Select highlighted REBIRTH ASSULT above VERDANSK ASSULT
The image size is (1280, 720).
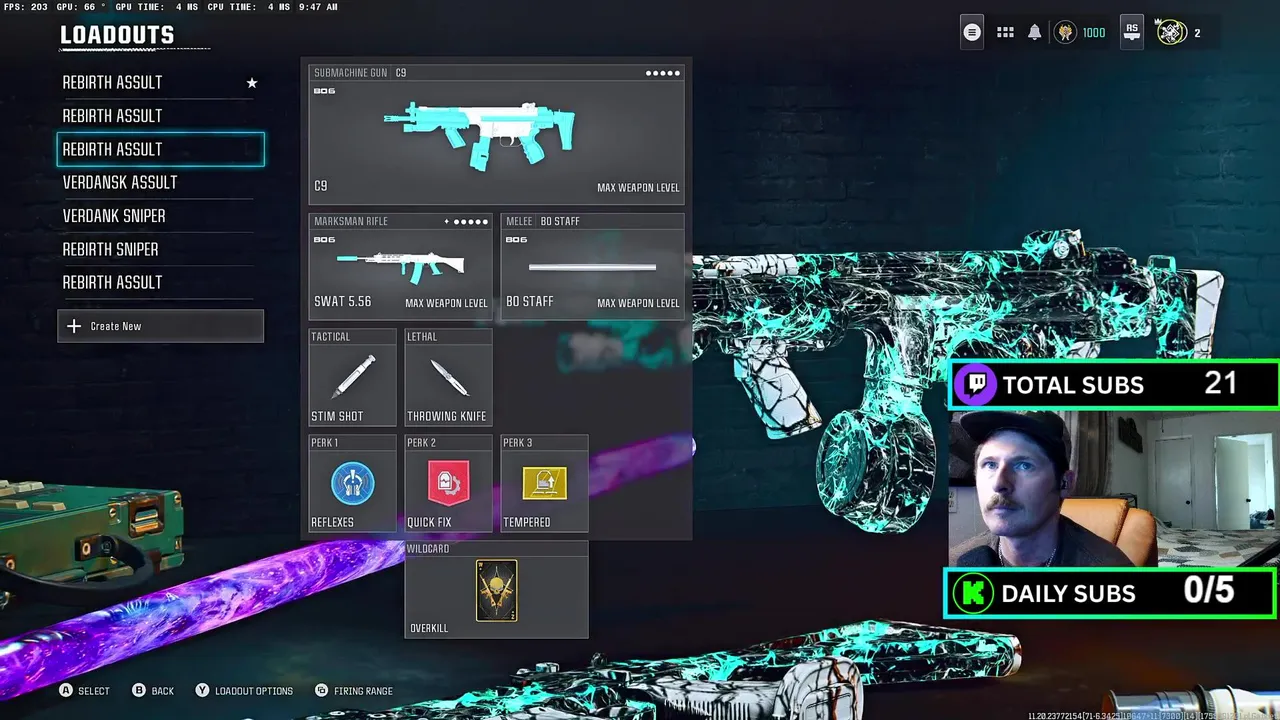pos(160,149)
